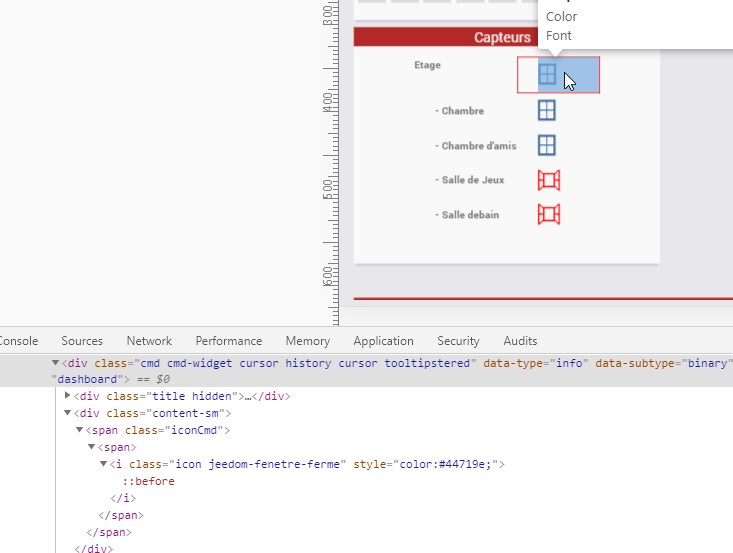Image resolution: width=733 pixels, height=553 pixels.
Task: Click the Etage closed window icon
Action: (547, 75)
